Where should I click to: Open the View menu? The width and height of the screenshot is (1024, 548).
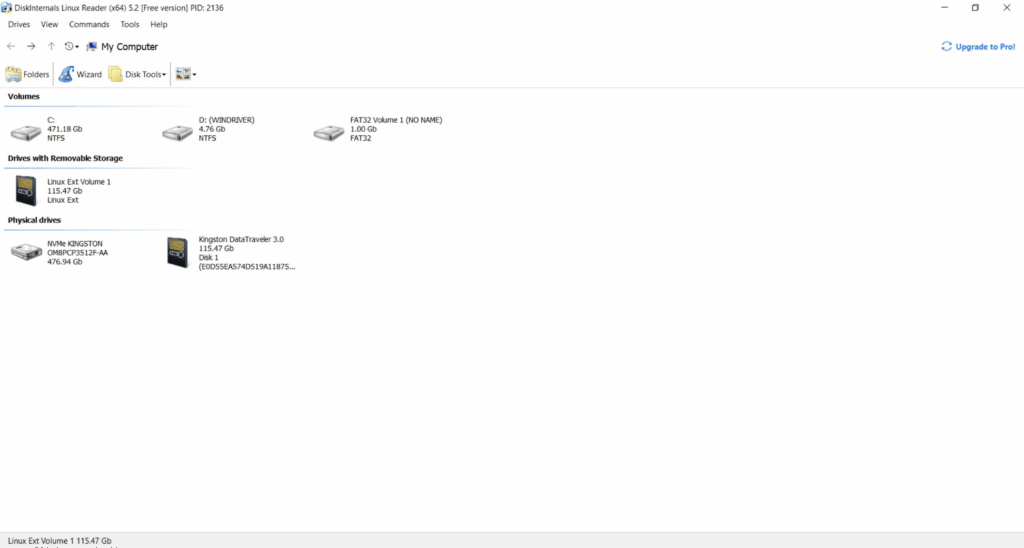click(x=49, y=24)
